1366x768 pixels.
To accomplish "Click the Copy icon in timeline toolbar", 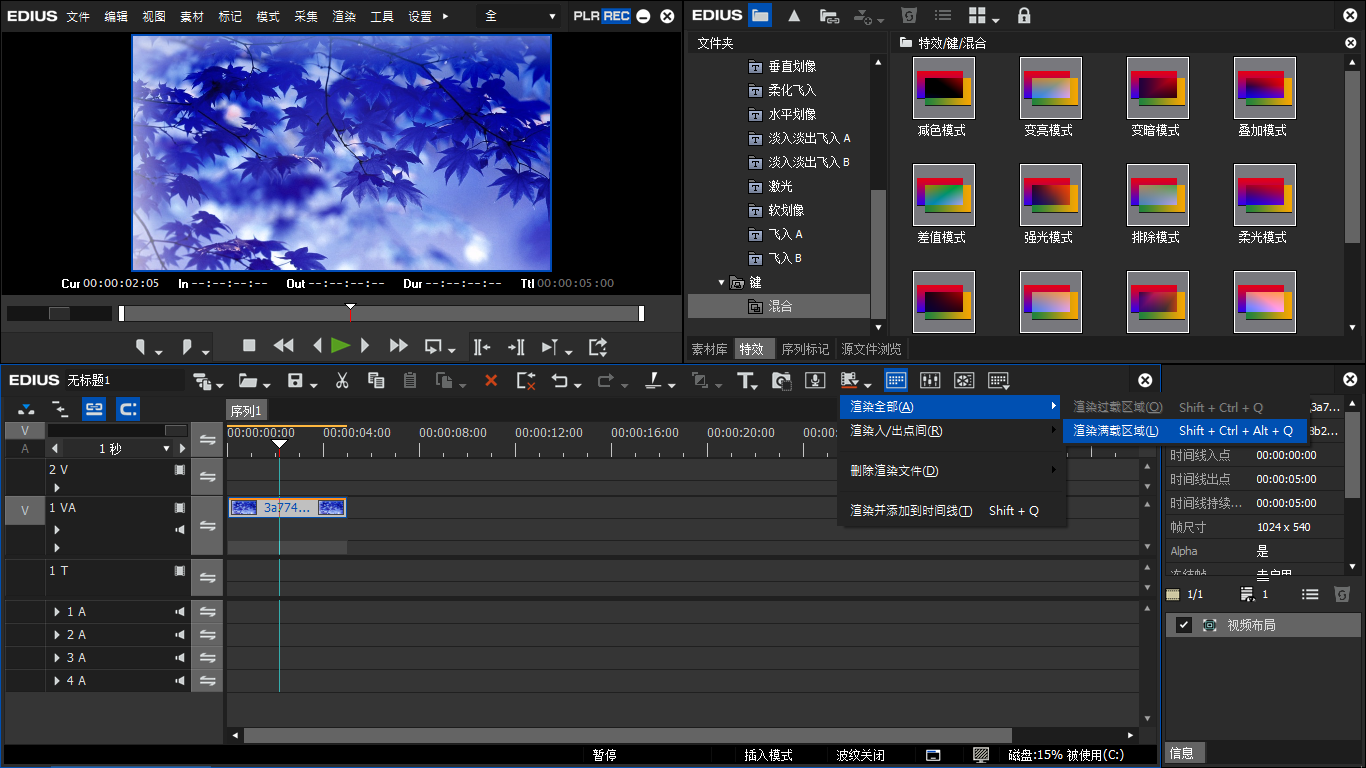I will (x=376, y=380).
